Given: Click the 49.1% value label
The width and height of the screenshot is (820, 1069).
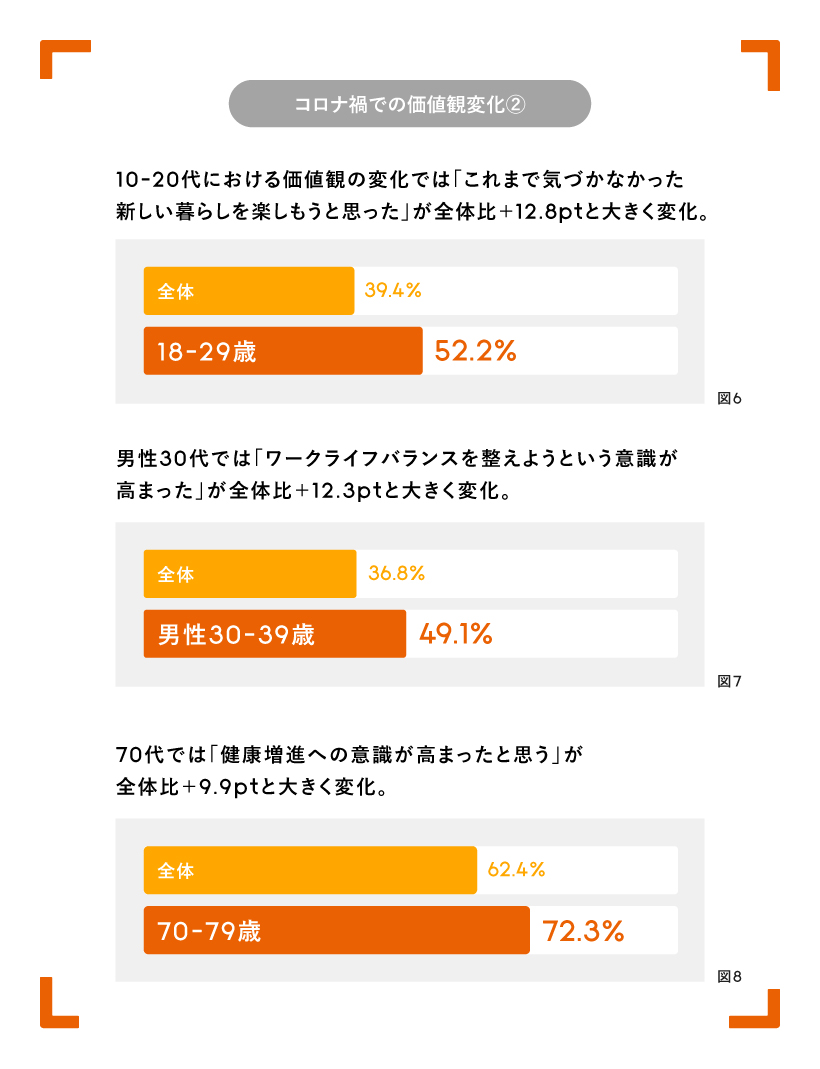Looking at the screenshot, I should (x=455, y=634).
